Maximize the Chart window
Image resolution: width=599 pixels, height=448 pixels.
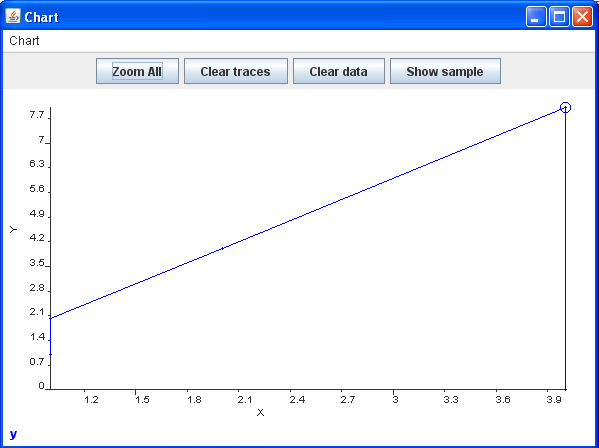tap(559, 17)
